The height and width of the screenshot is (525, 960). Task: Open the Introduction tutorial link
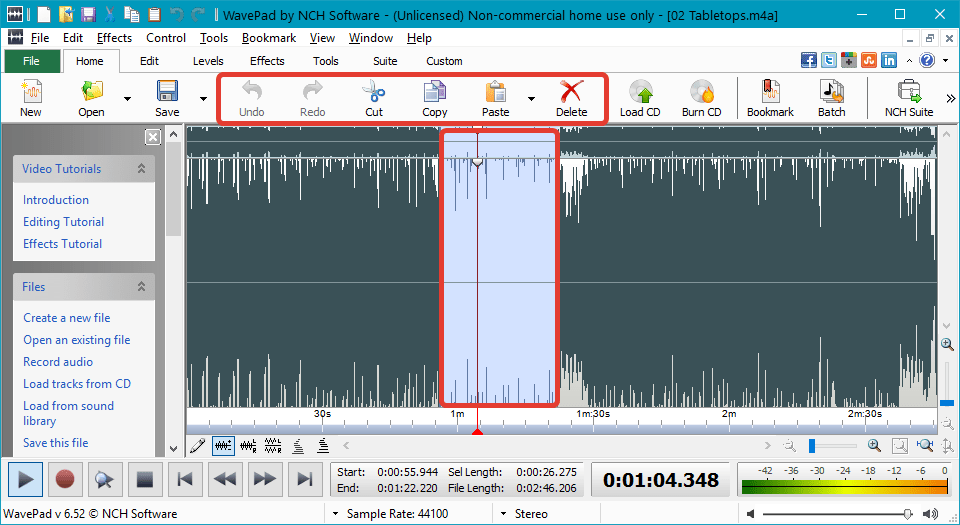pyautogui.click(x=56, y=199)
